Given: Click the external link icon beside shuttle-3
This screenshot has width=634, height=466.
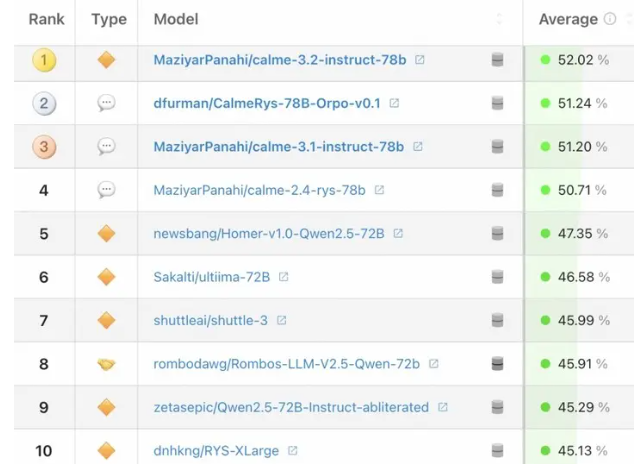Looking at the screenshot, I should click(x=282, y=321).
